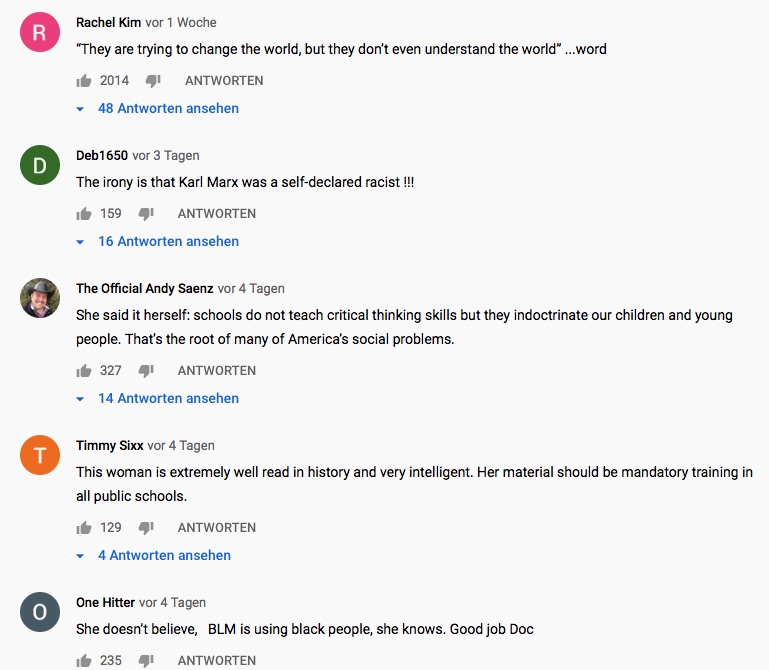The width and height of the screenshot is (769, 670).
Task: Reply to Rachel Kim via ANTWORTEN
Action: [224, 80]
